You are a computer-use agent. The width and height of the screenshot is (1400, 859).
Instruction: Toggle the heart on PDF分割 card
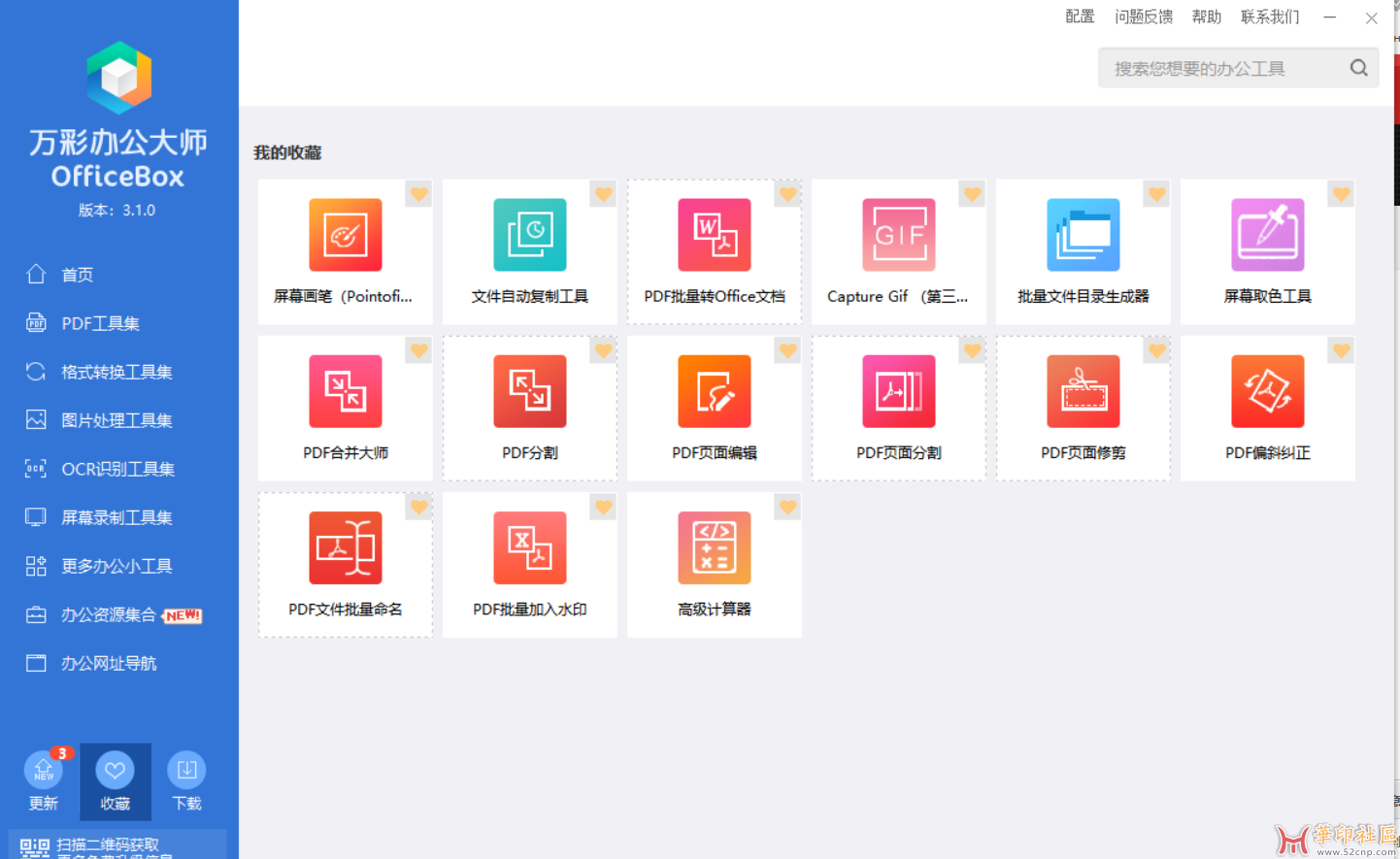[x=603, y=350]
